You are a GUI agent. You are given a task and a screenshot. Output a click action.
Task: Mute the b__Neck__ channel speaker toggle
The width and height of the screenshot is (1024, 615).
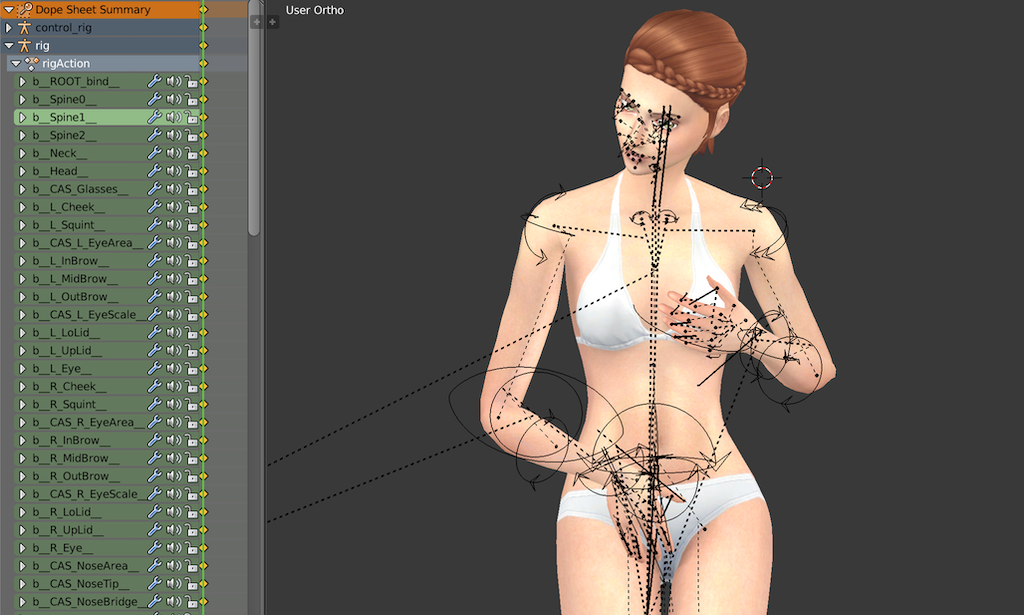click(x=173, y=153)
